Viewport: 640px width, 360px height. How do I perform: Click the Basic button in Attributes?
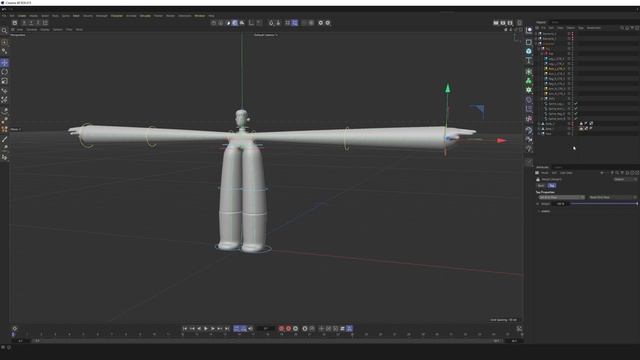click(x=541, y=186)
